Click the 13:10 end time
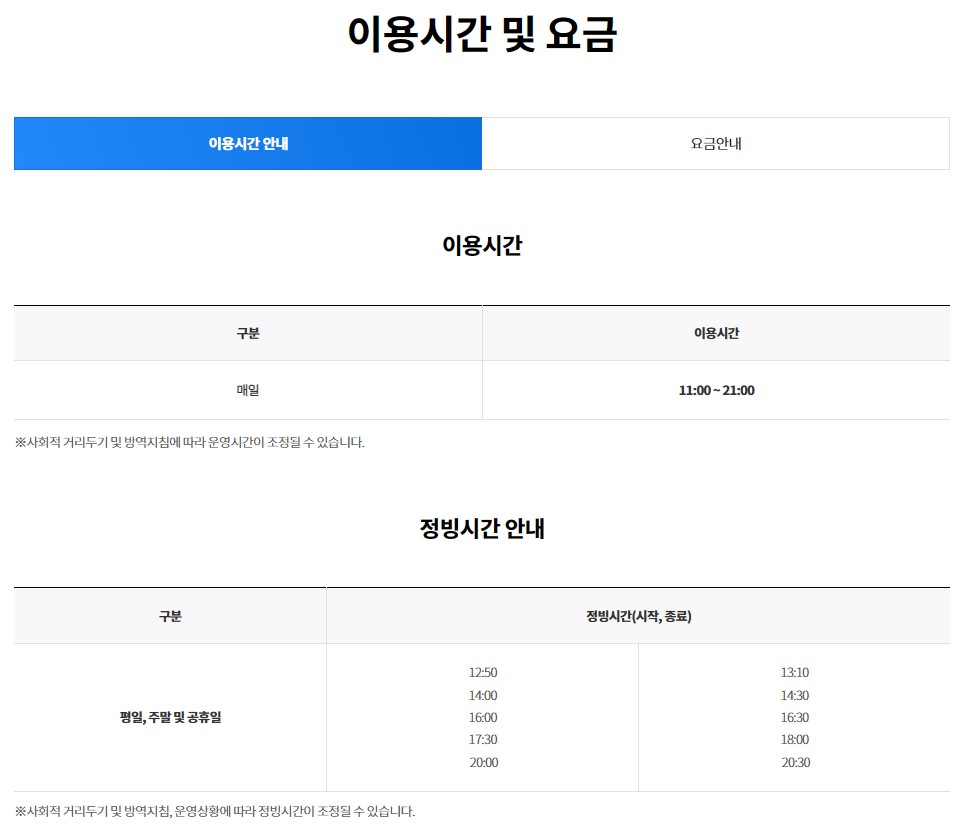Screen dimensions: 958x828 pos(795,672)
